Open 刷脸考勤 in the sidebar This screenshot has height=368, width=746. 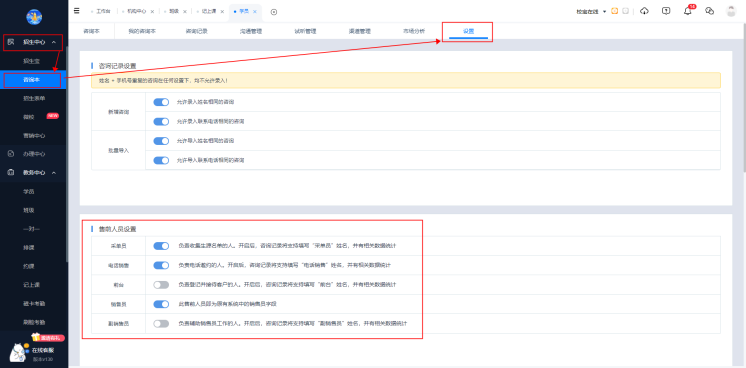(x=34, y=322)
